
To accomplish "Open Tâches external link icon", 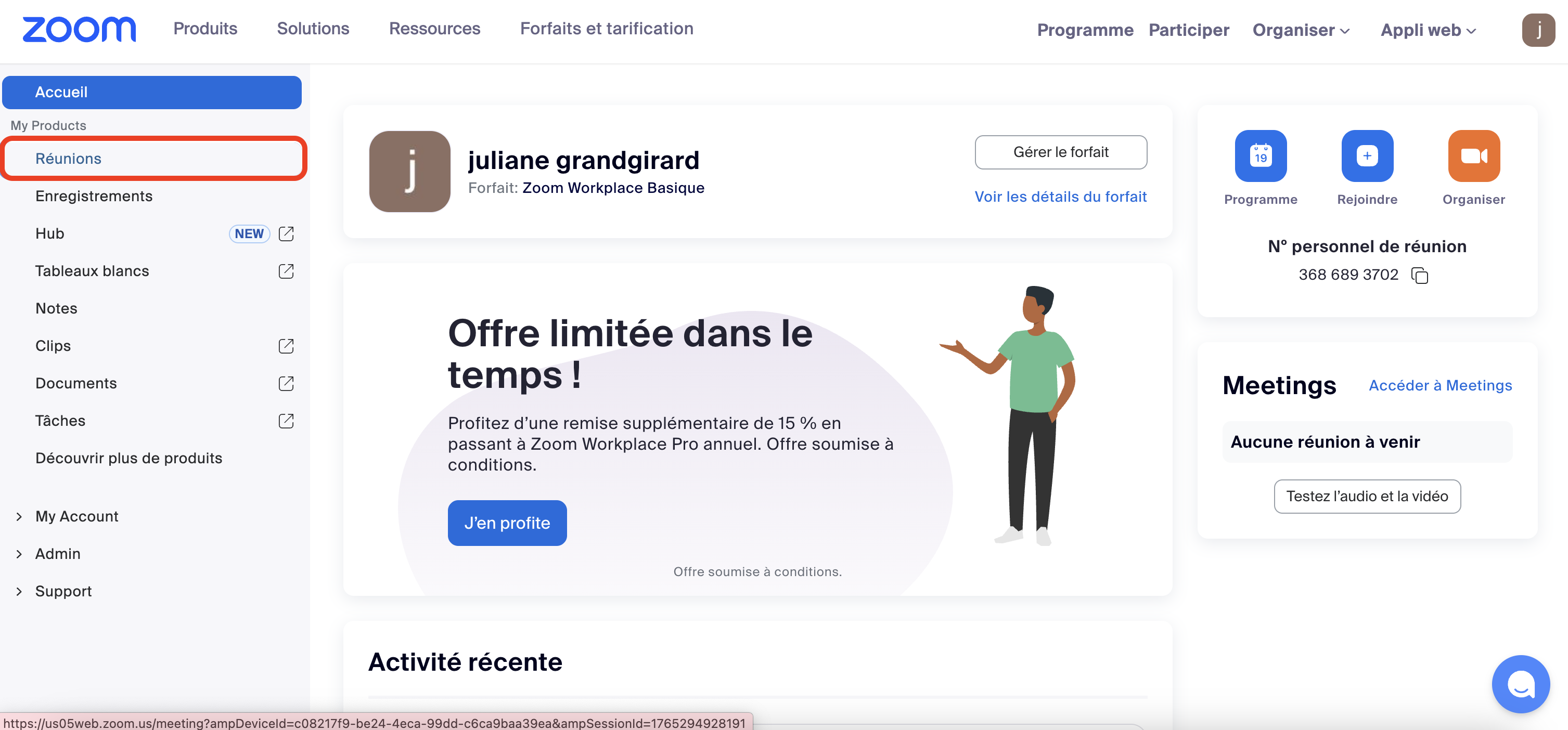I will [286, 420].
